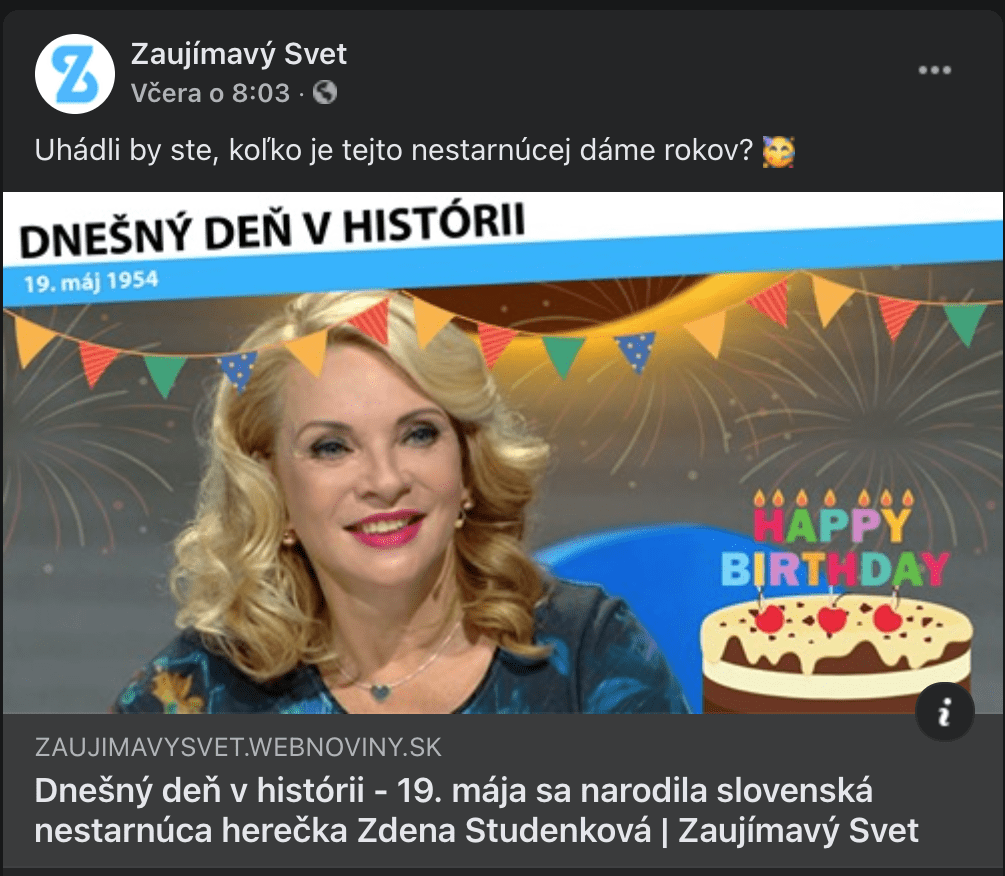
Task: Open the post timestamp Včera o 8:03
Action: 210,94
